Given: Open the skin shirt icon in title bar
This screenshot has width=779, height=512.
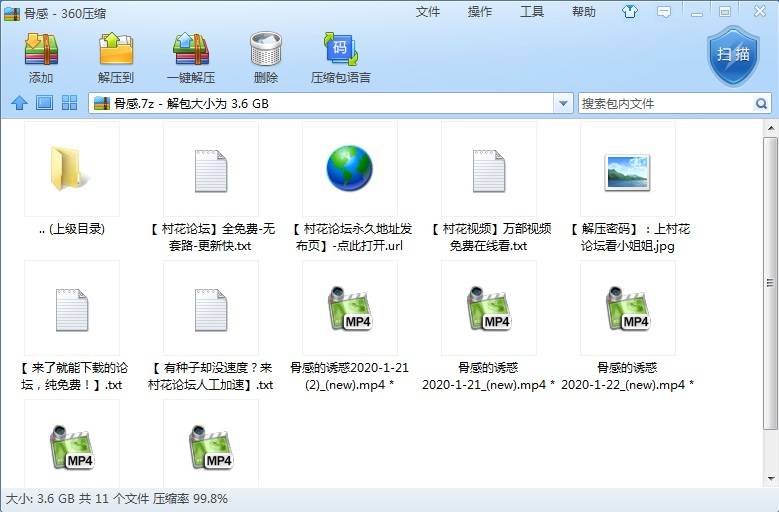Looking at the screenshot, I should click(629, 12).
